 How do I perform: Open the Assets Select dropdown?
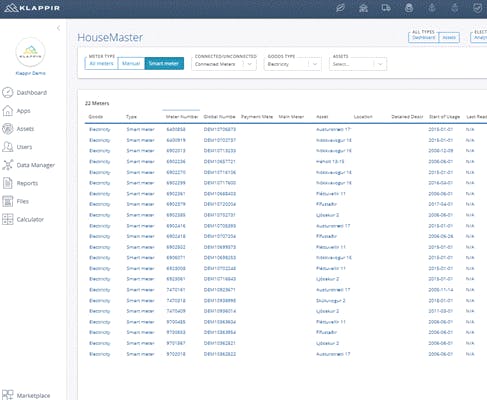pyautogui.click(x=358, y=64)
